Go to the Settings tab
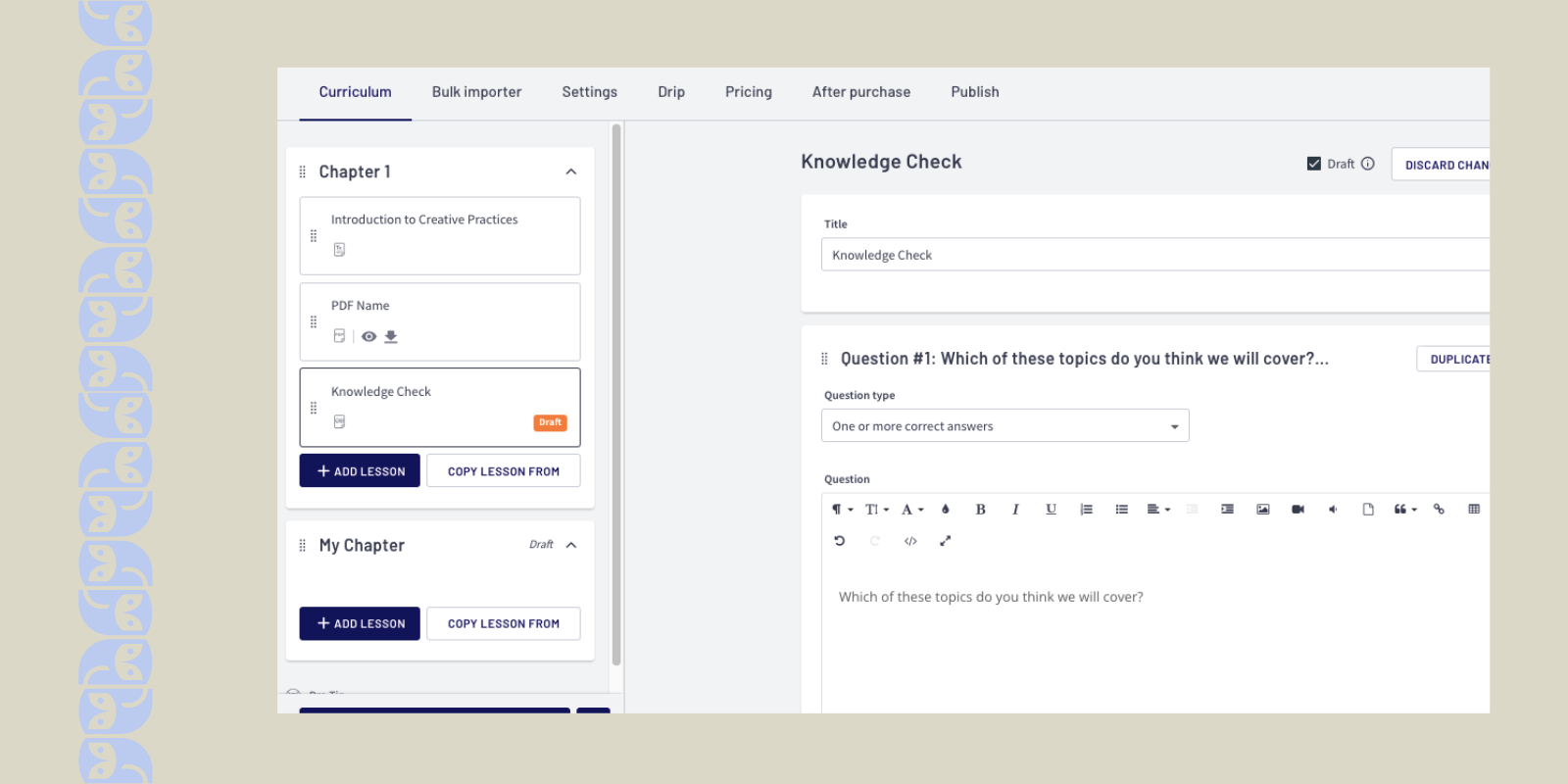Viewport: 1568px width, 784px height. coord(589,92)
